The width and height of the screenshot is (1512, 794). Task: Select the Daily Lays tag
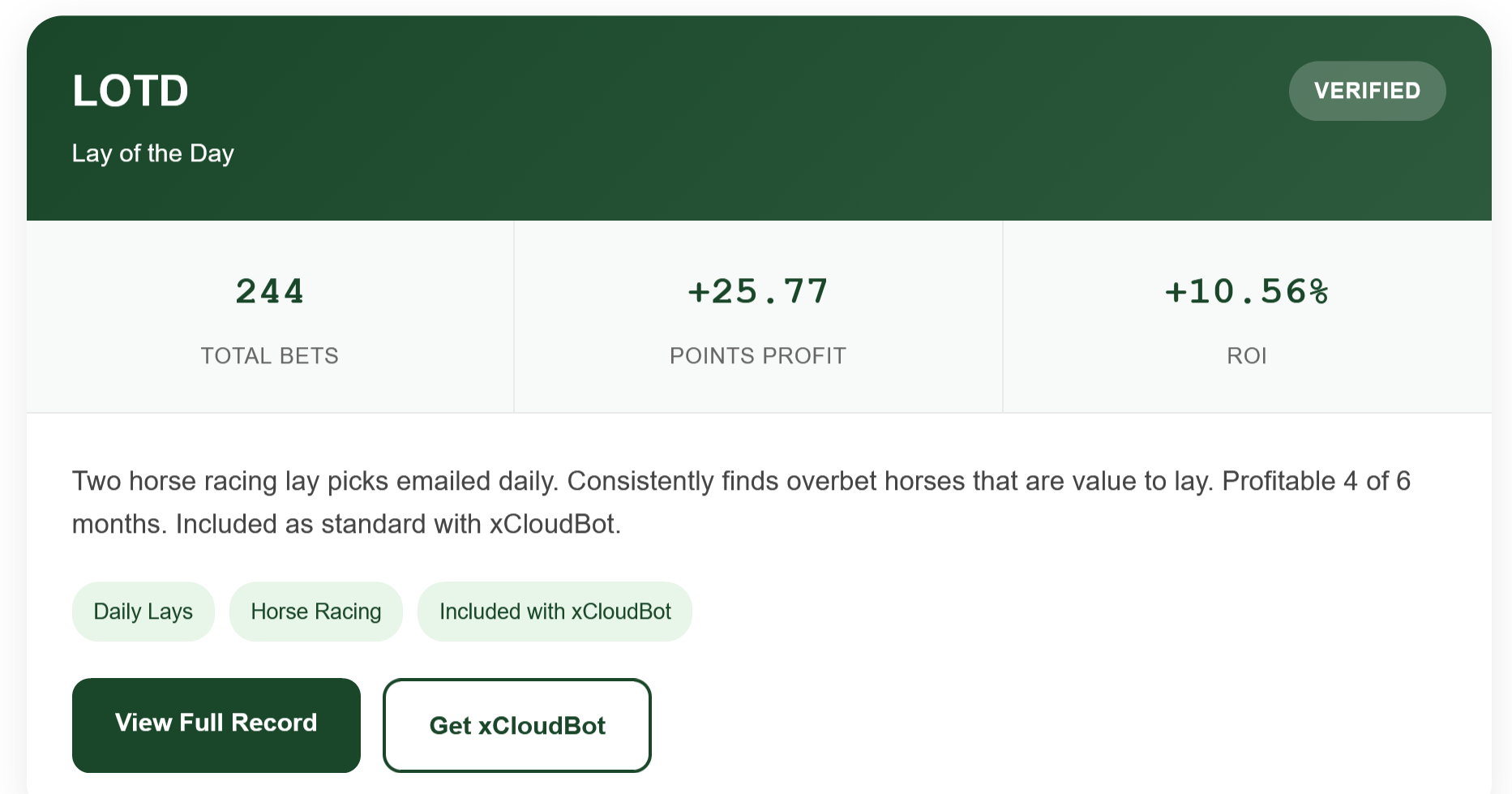143,612
